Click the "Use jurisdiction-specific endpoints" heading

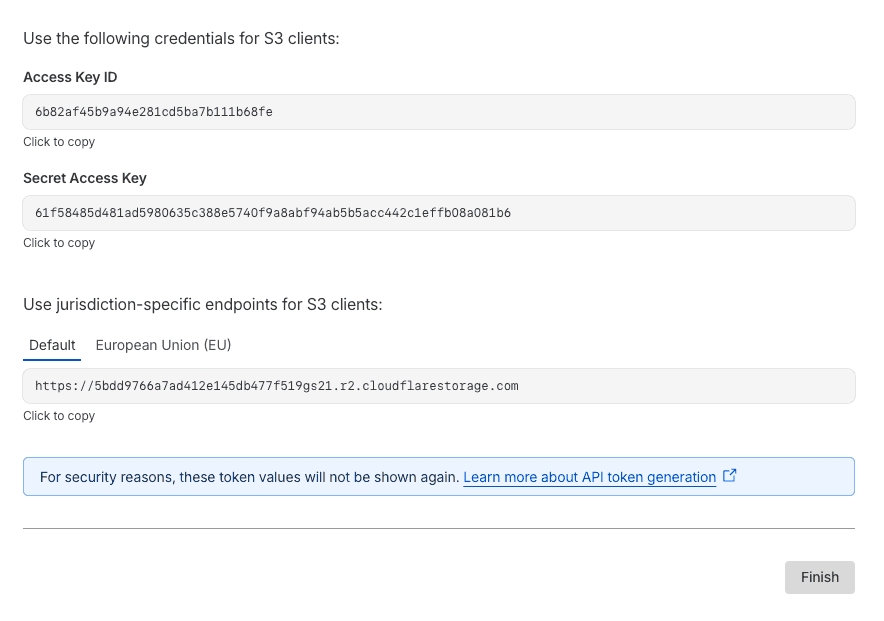point(202,304)
